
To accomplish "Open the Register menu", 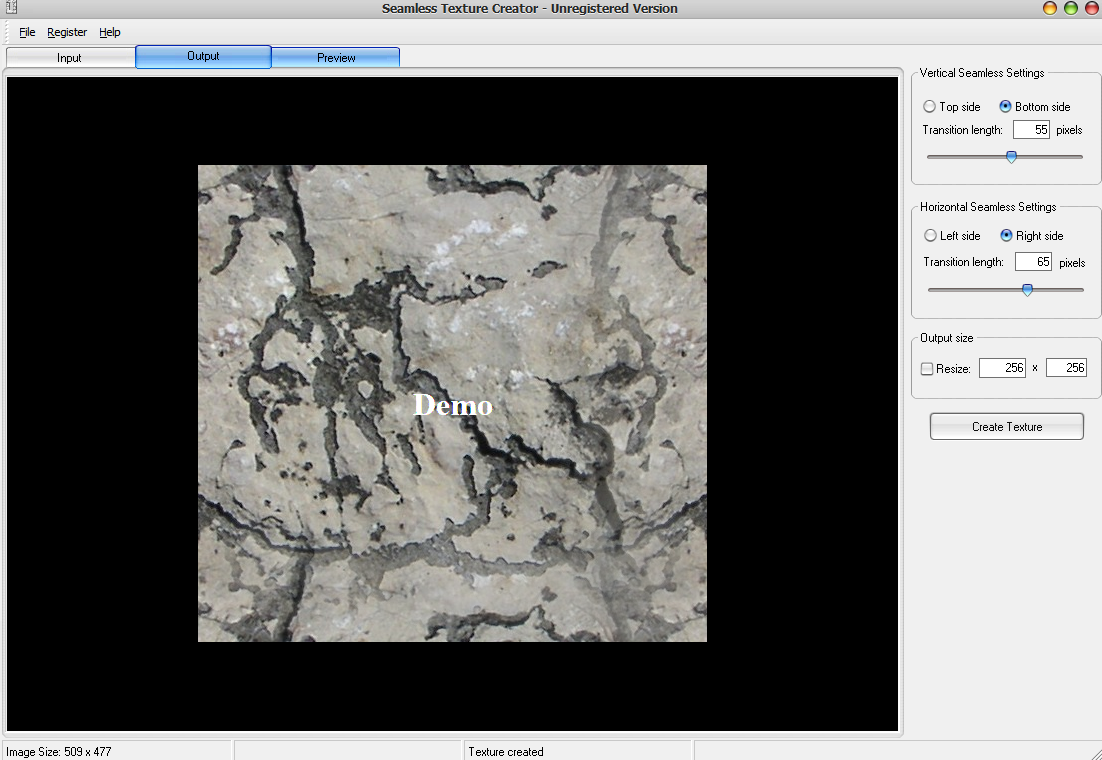I will [x=67, y=32].
